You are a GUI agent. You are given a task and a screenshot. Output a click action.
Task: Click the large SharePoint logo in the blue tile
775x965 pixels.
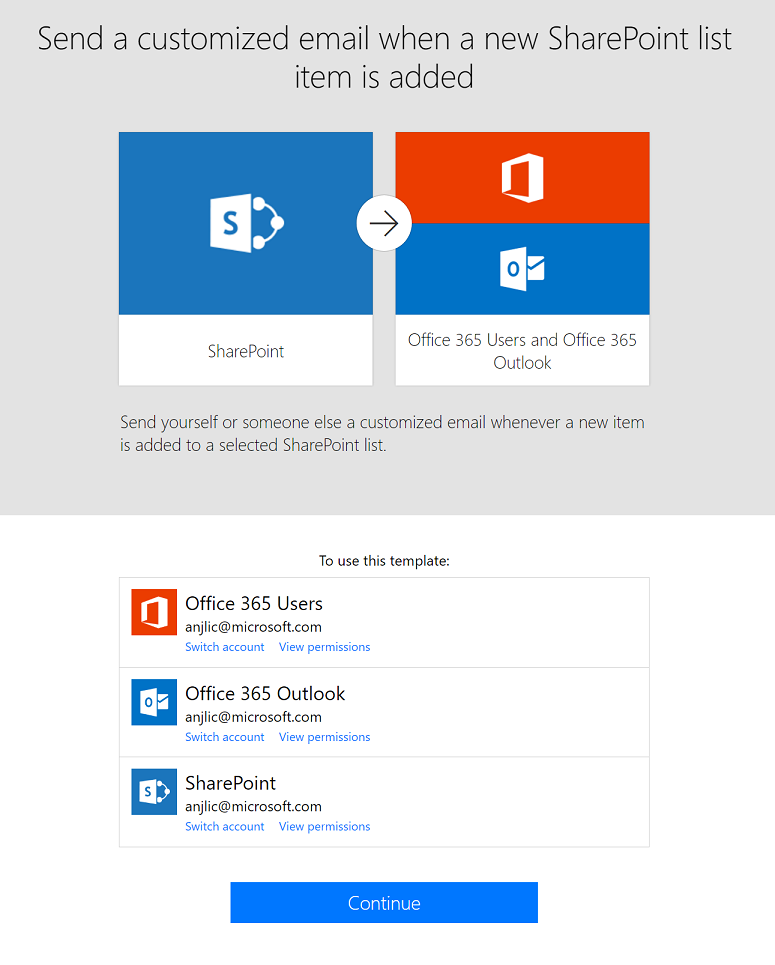tap(246, 223)
